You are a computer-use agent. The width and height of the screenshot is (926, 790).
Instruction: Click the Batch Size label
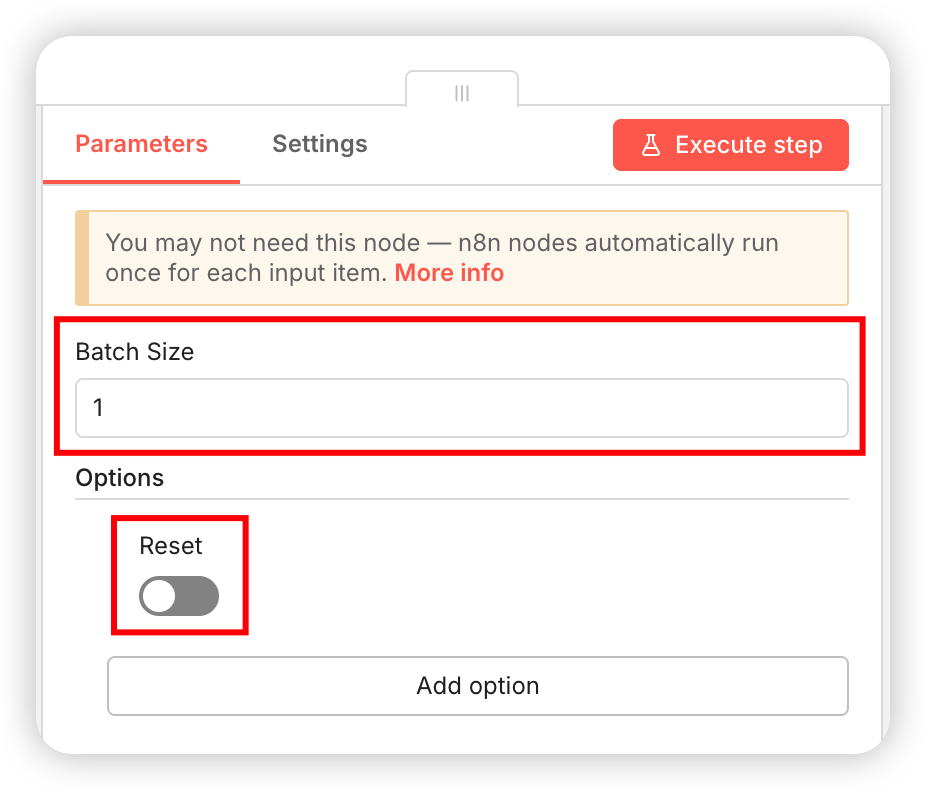[134, 352]
